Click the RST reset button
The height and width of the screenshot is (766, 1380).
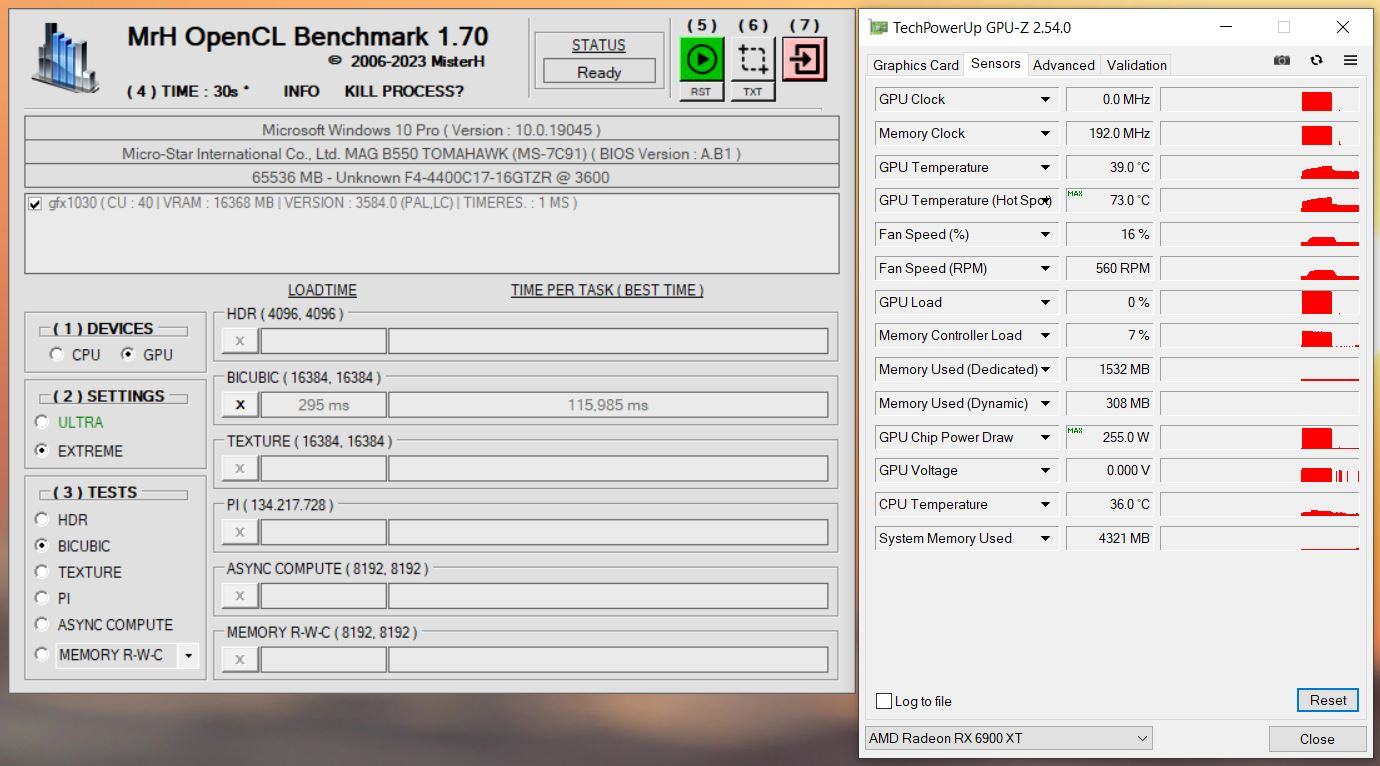pyautogui.click(x=701, y=92)
